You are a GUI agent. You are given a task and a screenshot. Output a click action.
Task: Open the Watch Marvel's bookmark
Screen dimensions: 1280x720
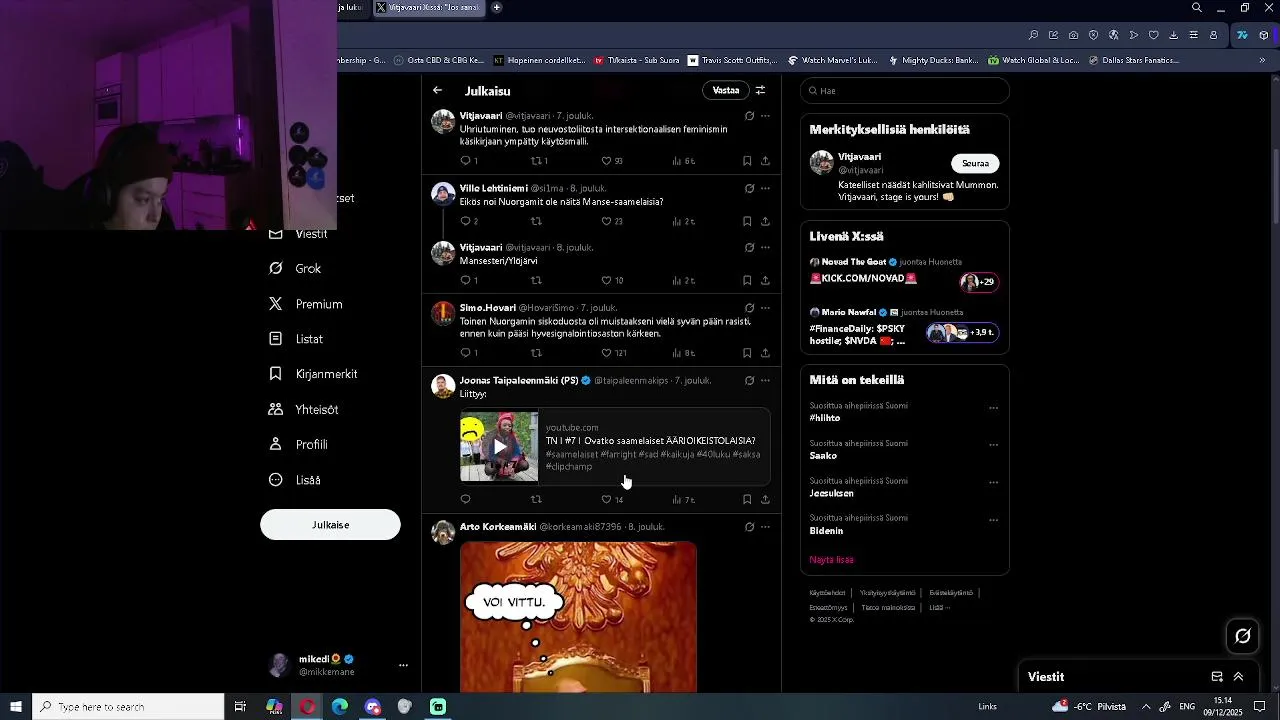coord(832,60)
